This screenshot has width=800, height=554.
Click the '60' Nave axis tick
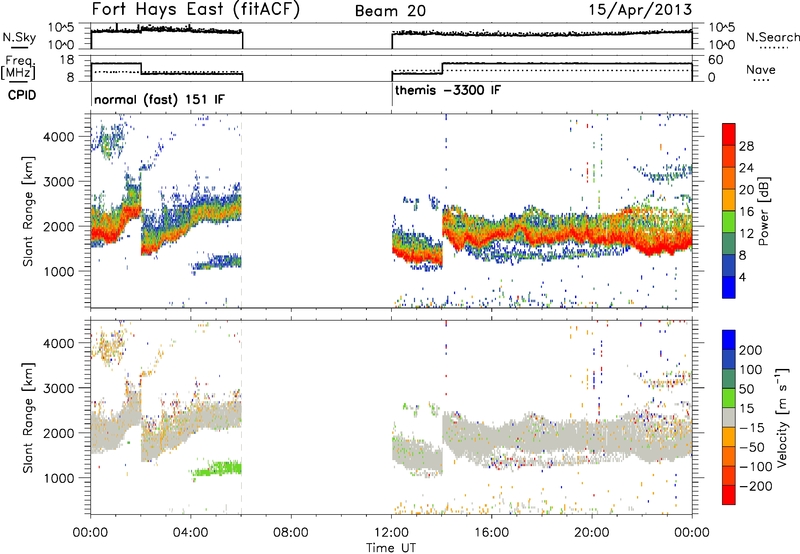716,60
